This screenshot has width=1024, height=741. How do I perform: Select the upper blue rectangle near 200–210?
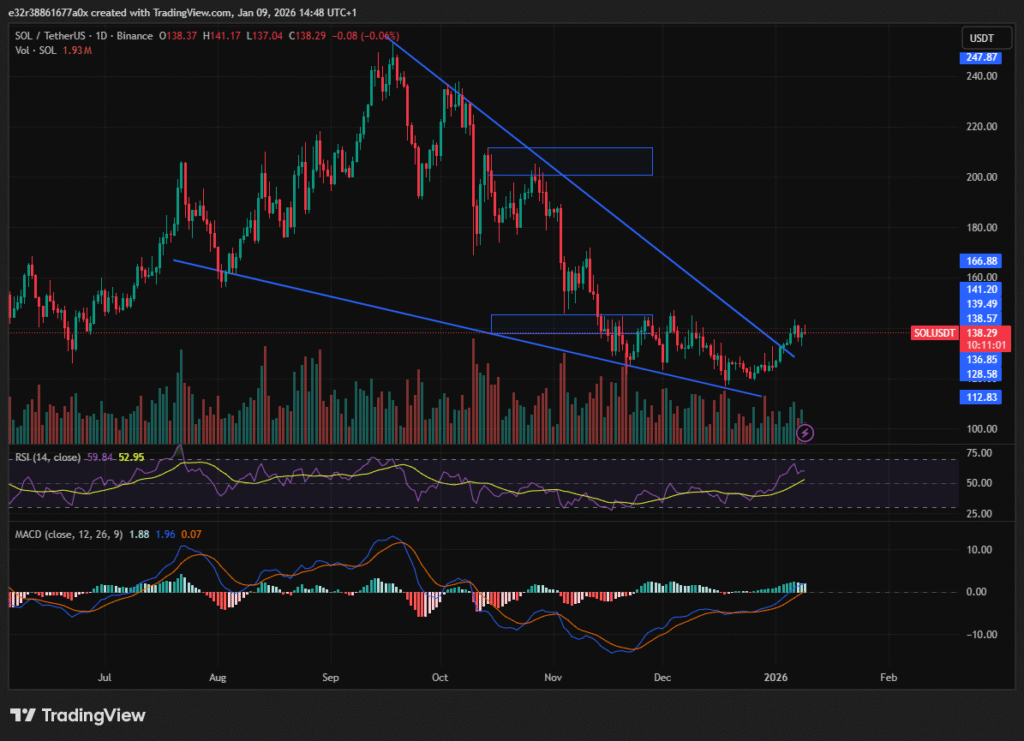point(570,161)
